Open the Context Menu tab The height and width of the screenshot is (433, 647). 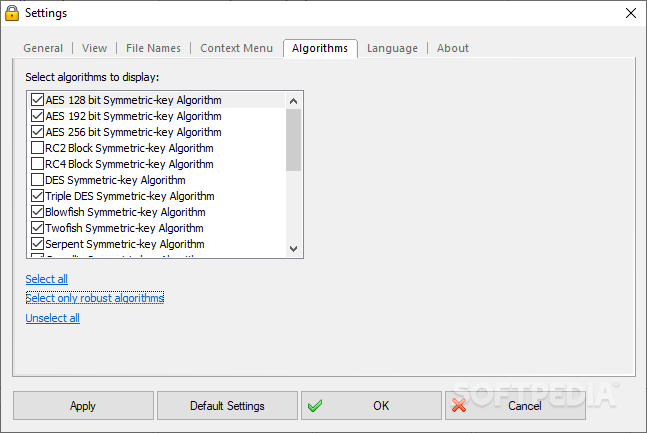tap(236, 48)
